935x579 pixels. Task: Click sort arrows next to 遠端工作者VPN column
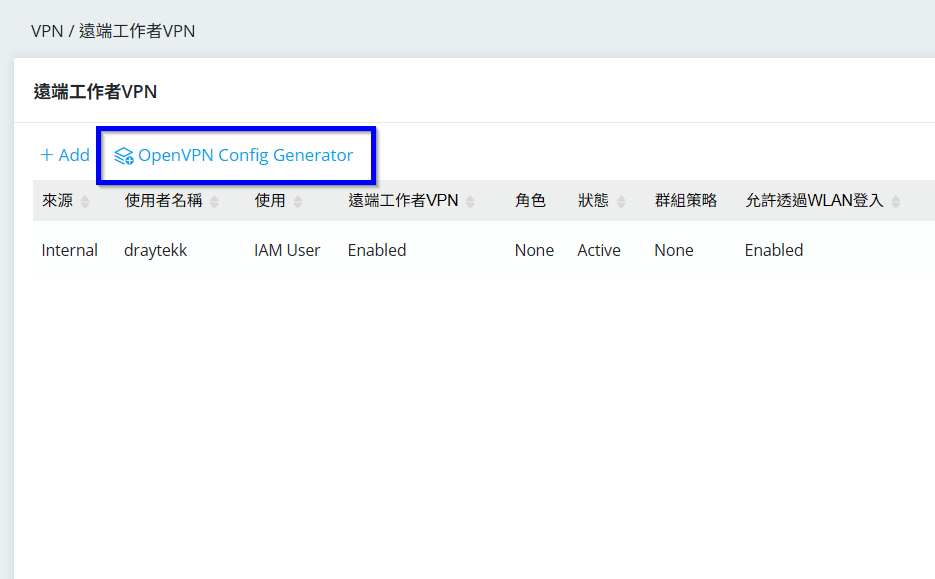(x=471, y=202)
